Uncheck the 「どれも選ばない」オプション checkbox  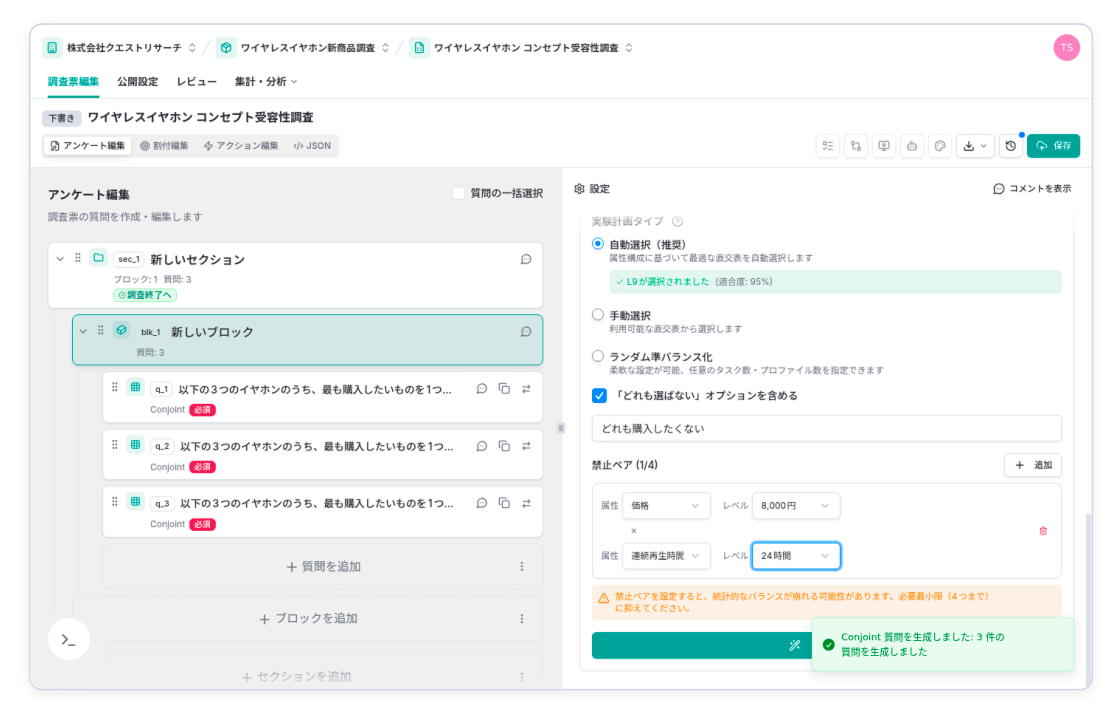tap(599, 396)
